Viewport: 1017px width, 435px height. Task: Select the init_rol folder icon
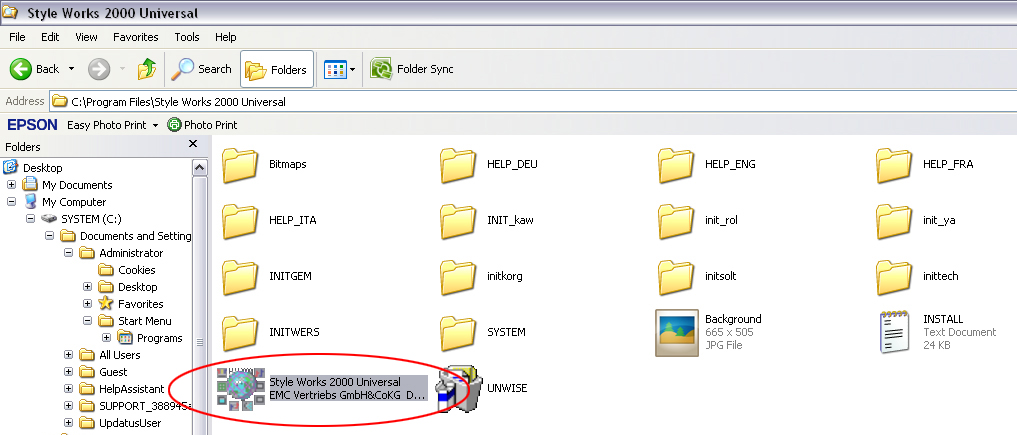[676, 222]
